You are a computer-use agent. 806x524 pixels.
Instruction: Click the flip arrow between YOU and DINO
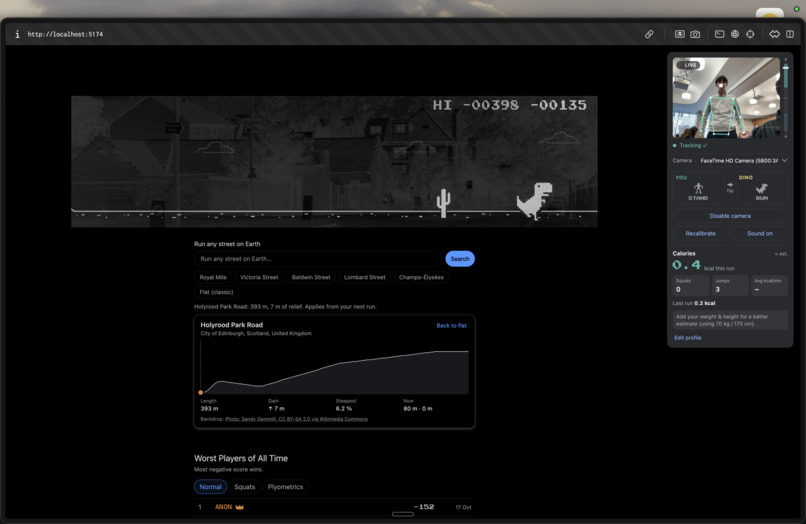[x=730, y=185]
